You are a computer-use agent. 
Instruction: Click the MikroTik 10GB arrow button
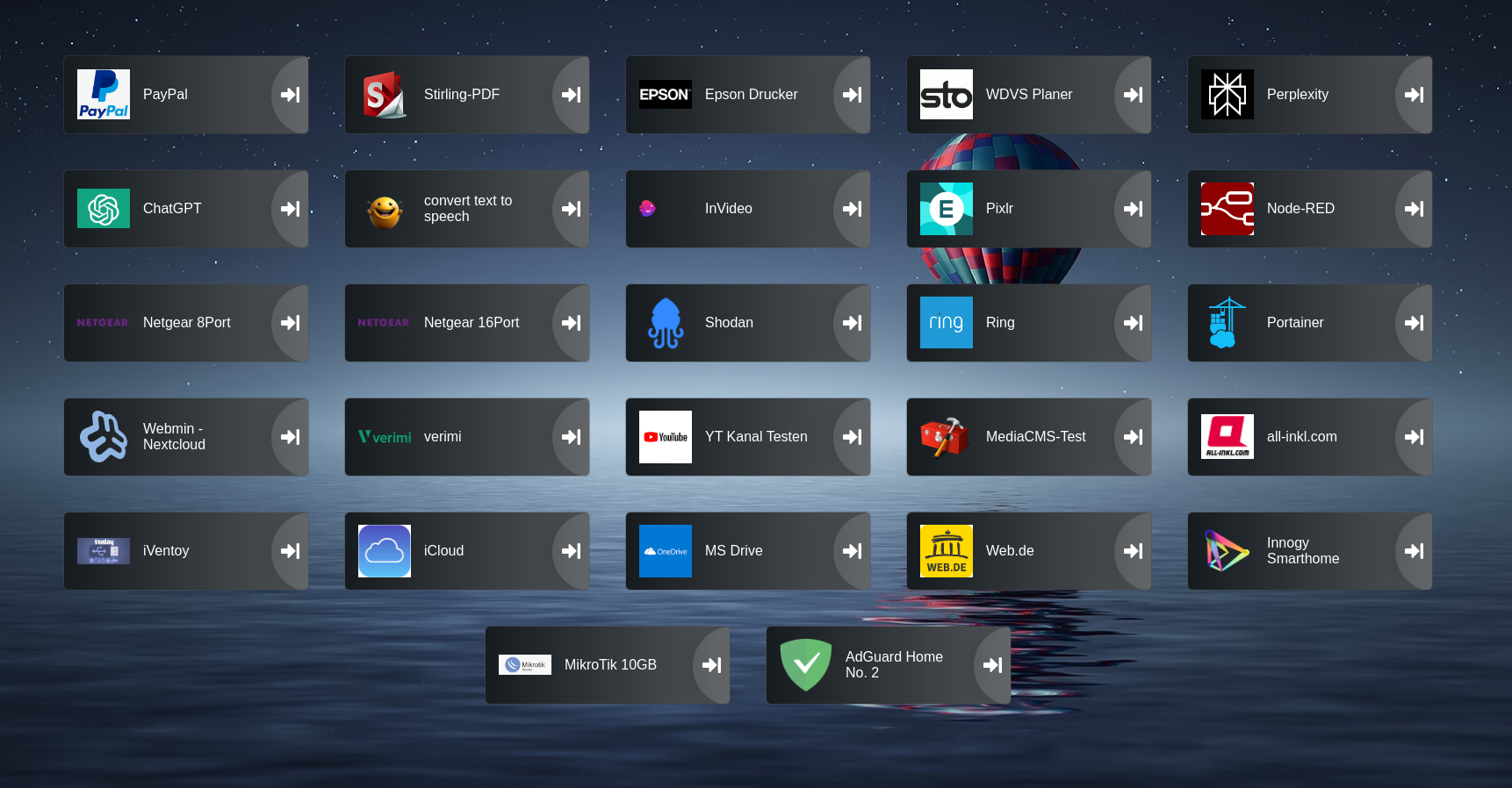711,665
